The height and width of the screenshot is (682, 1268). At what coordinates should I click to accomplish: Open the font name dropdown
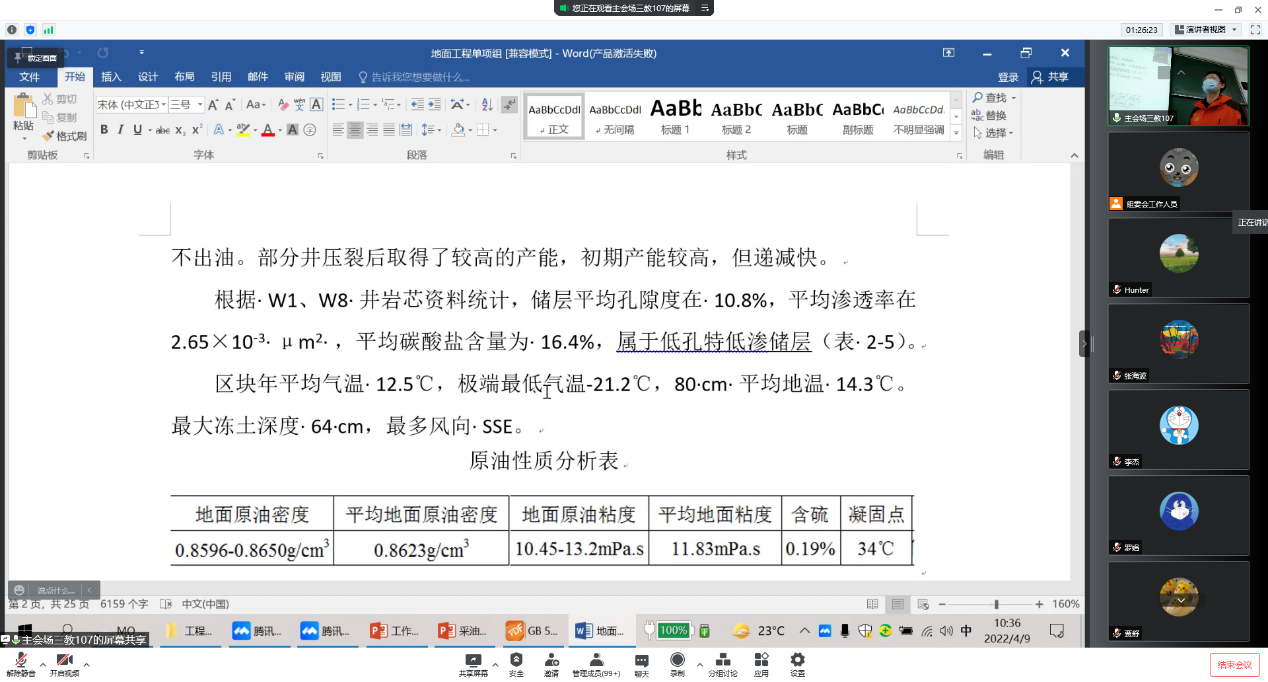click(161, 104)
